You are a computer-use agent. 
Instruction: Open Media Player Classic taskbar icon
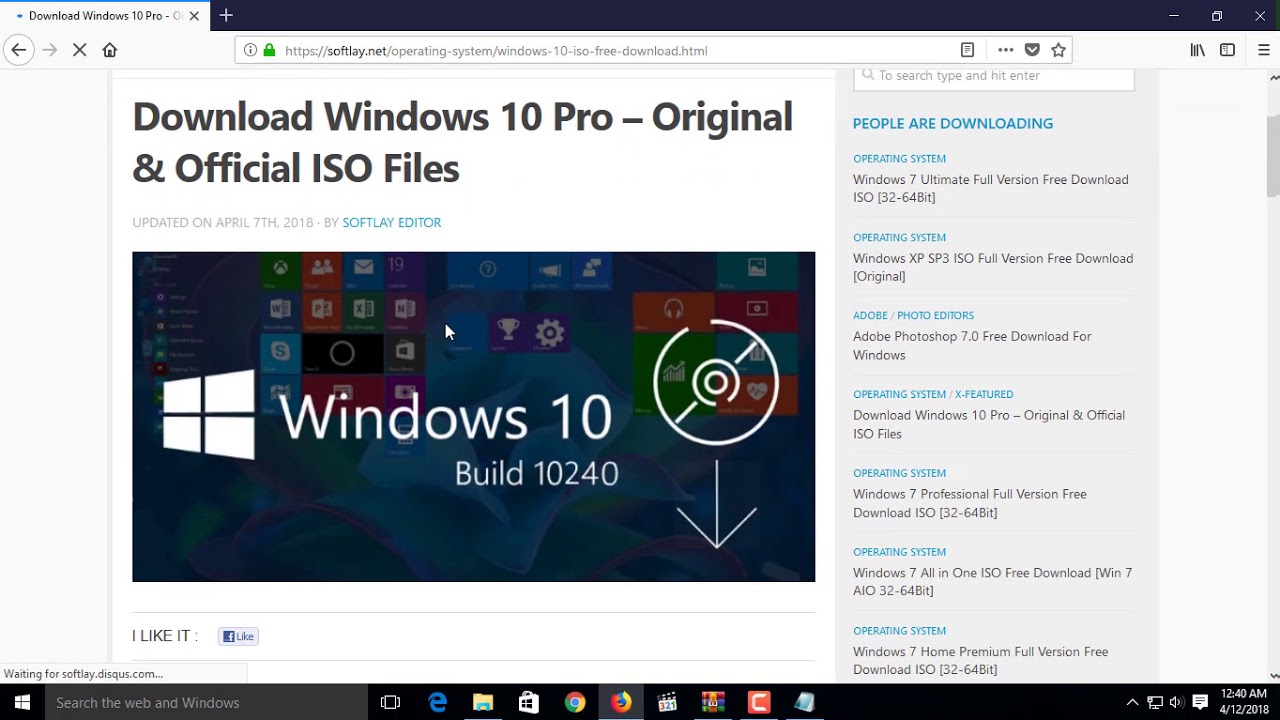(x=667, y=702)
